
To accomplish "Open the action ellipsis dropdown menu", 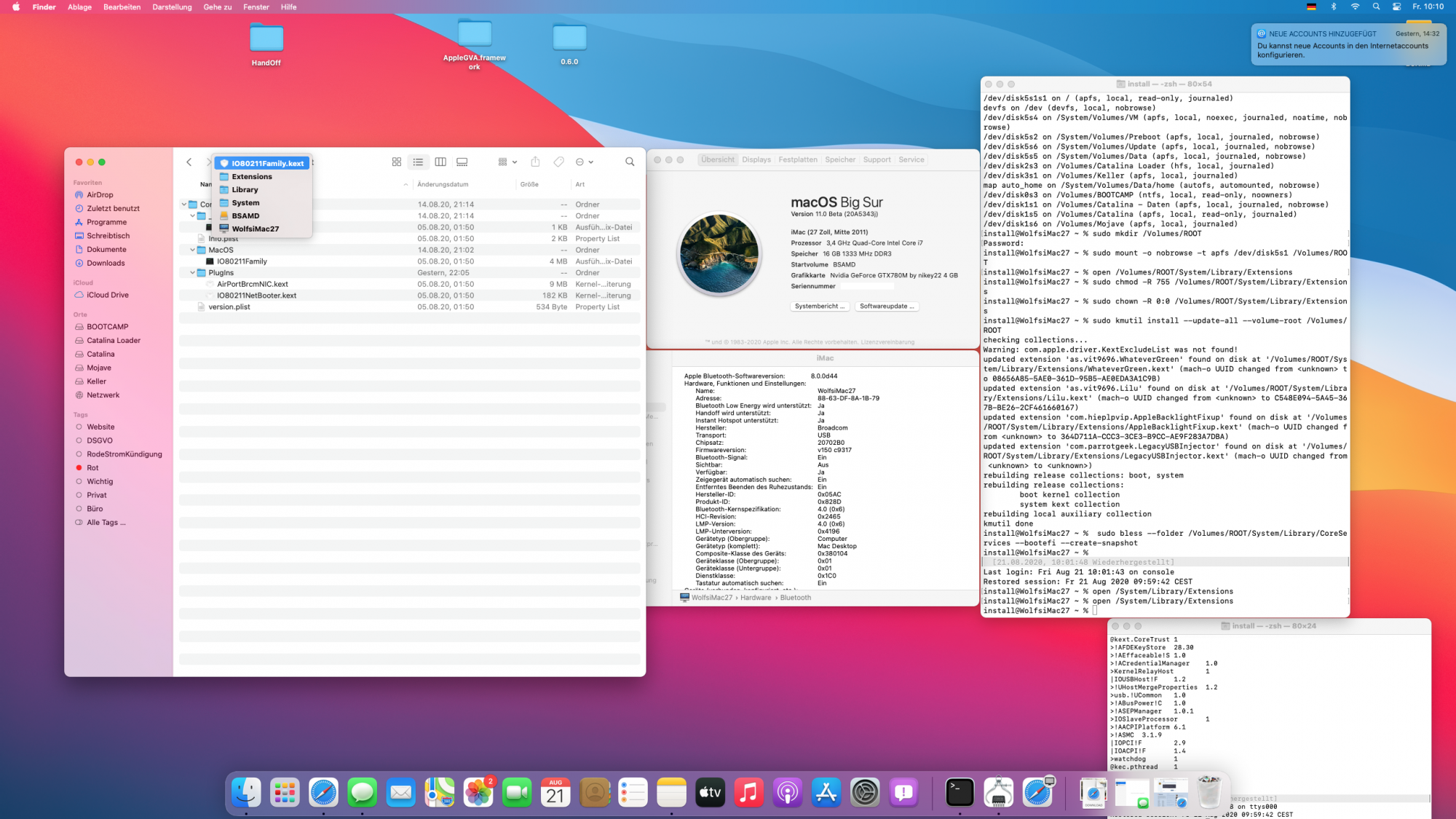I will pos(585,162).
